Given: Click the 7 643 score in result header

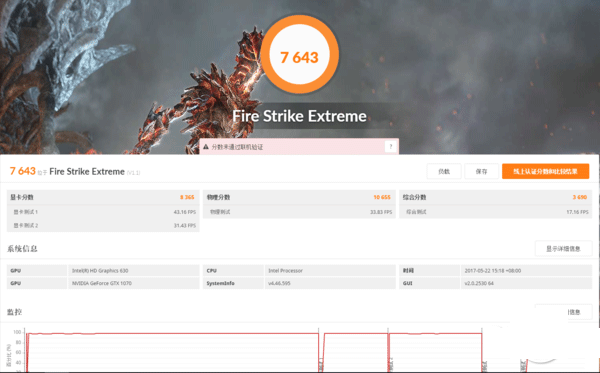Looking at the screenshot, I should point(23,171).
